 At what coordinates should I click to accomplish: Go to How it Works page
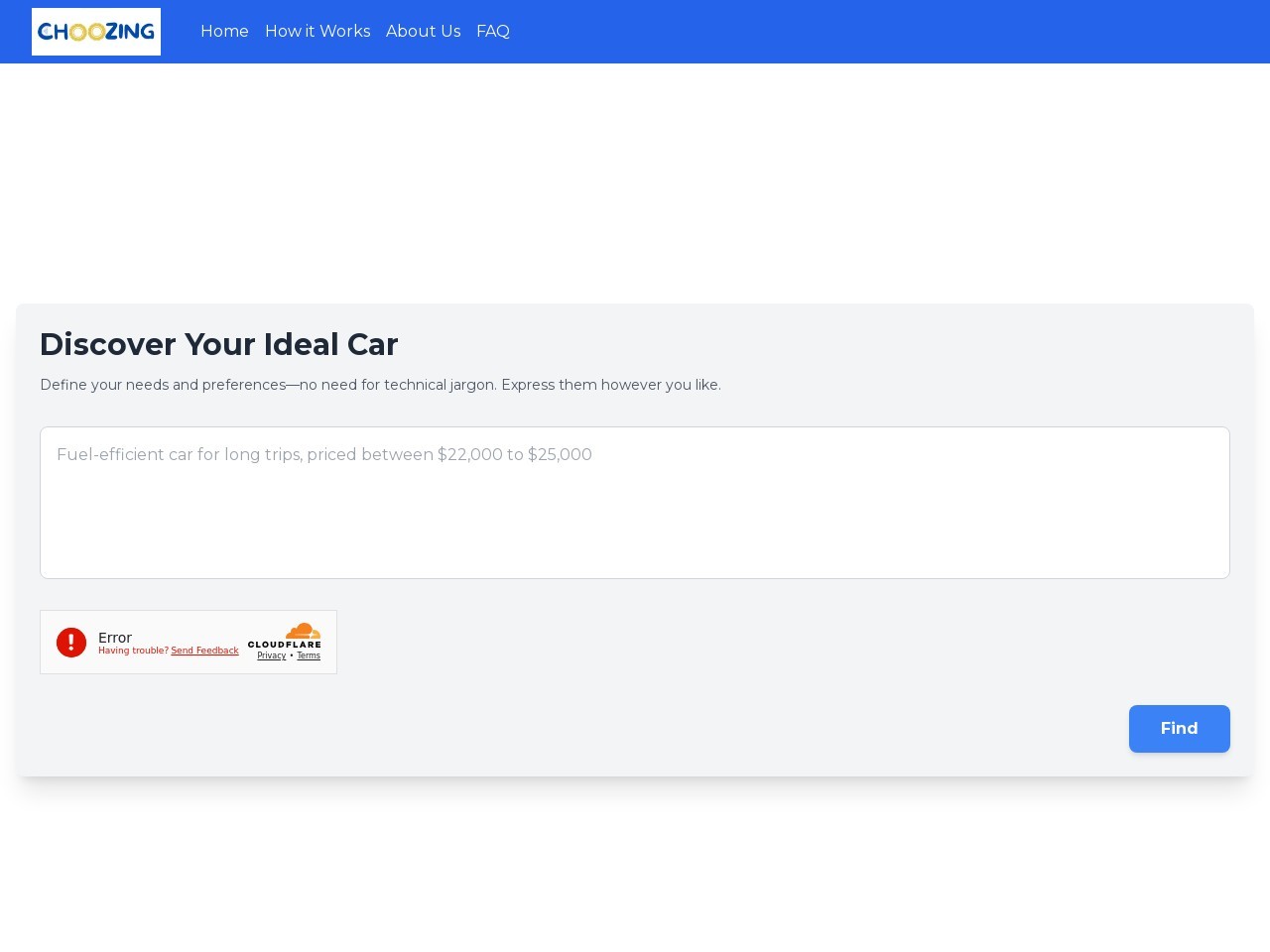click(x=317, y=32)
